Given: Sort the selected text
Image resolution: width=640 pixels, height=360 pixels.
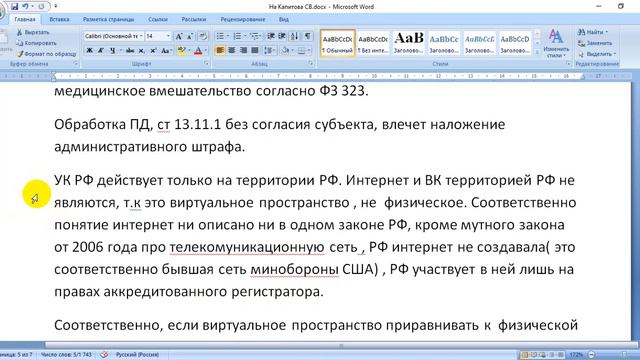Looking at the screenshot, I should click(294, 36).
